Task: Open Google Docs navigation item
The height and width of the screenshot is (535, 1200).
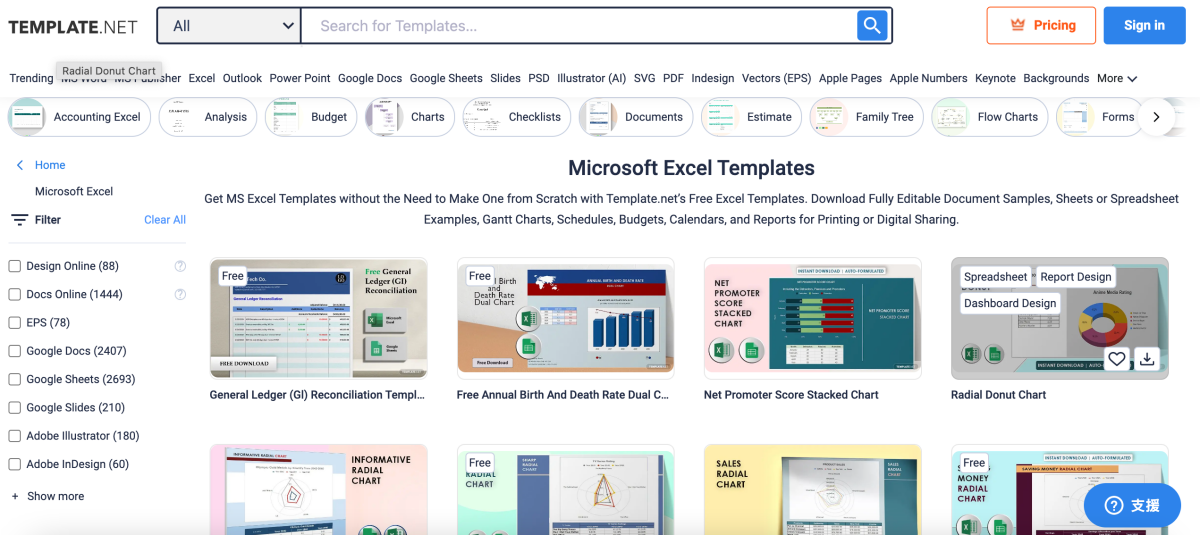Action: coord(370,78)
